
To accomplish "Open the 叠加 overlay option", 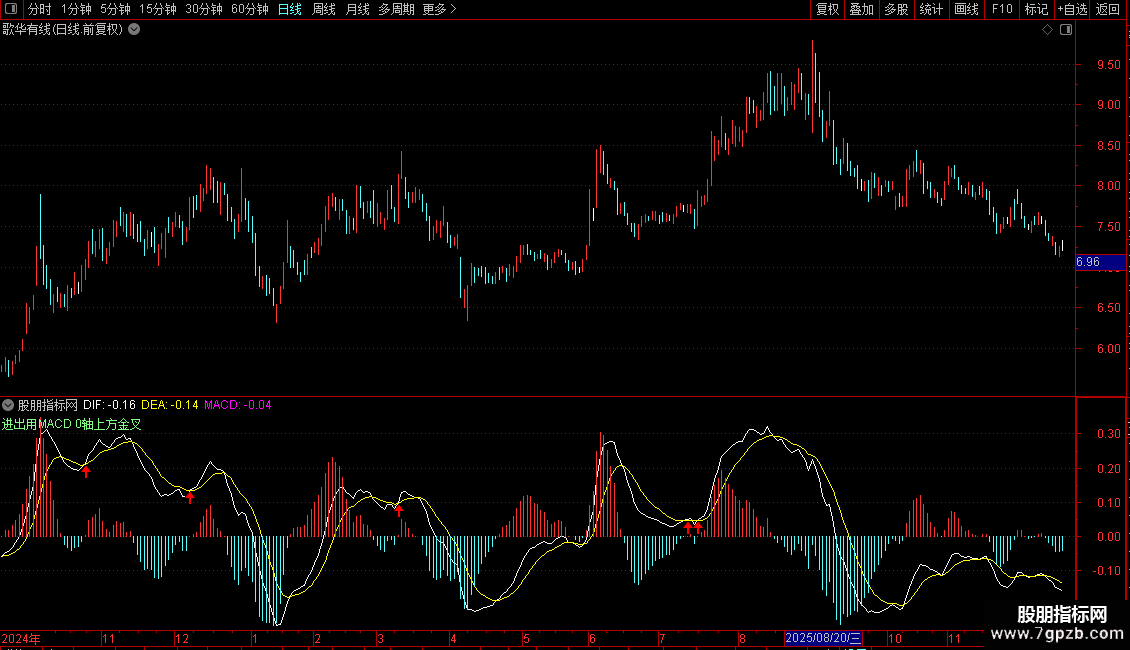I will pos(861,10).
